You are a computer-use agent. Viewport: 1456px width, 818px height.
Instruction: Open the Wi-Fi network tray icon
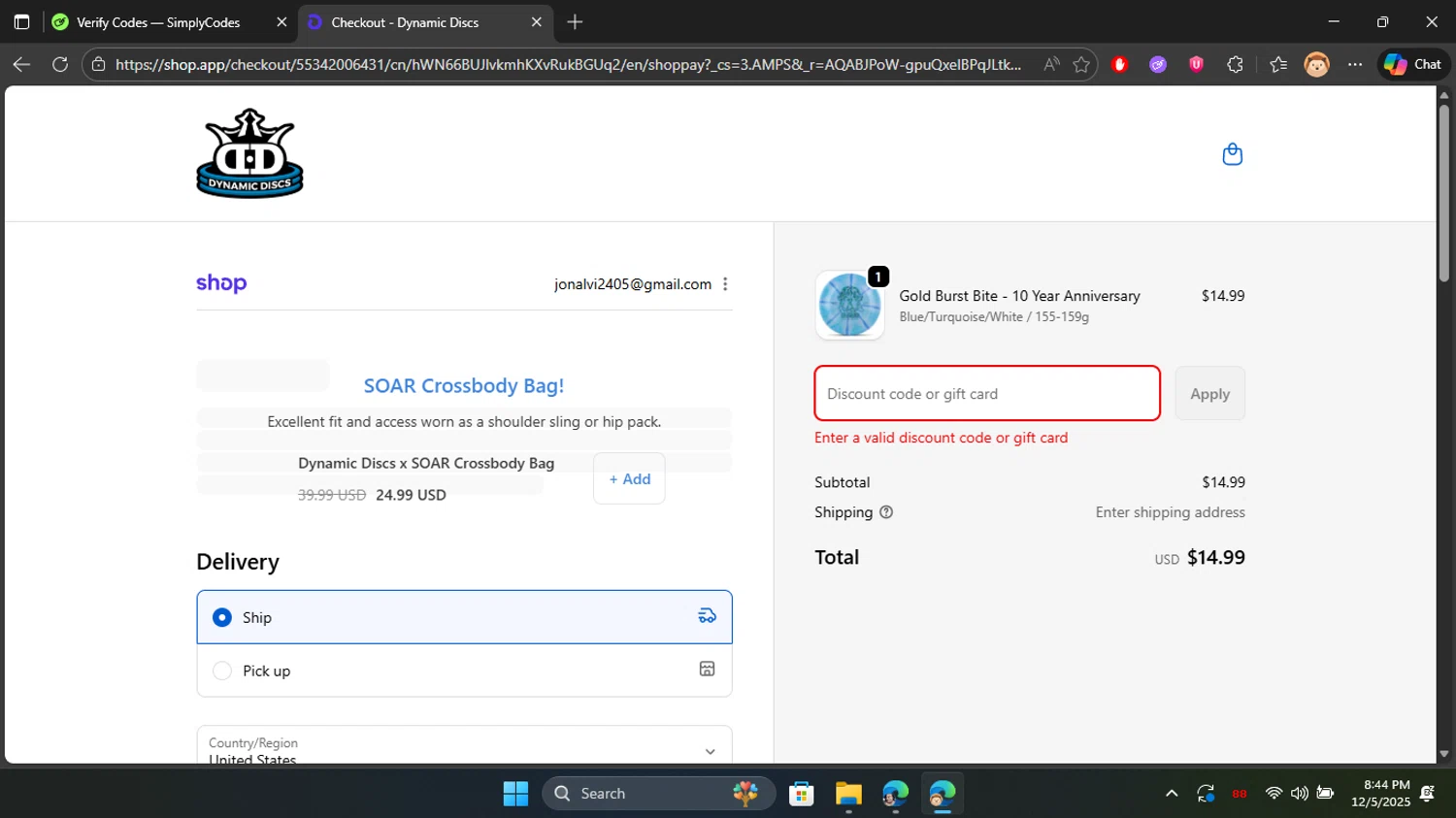pyautogui.click(x=1274, y=794)
